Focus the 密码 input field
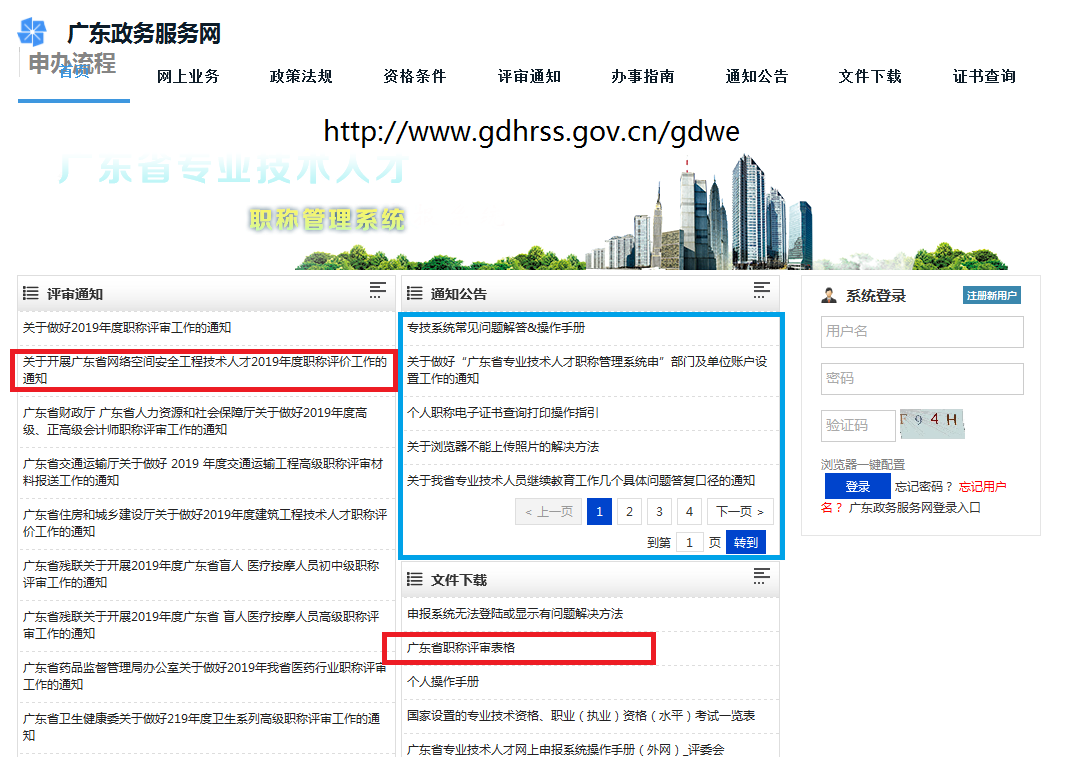The width and height of the screenshot is (1090, 757). (x=922, y=379)
